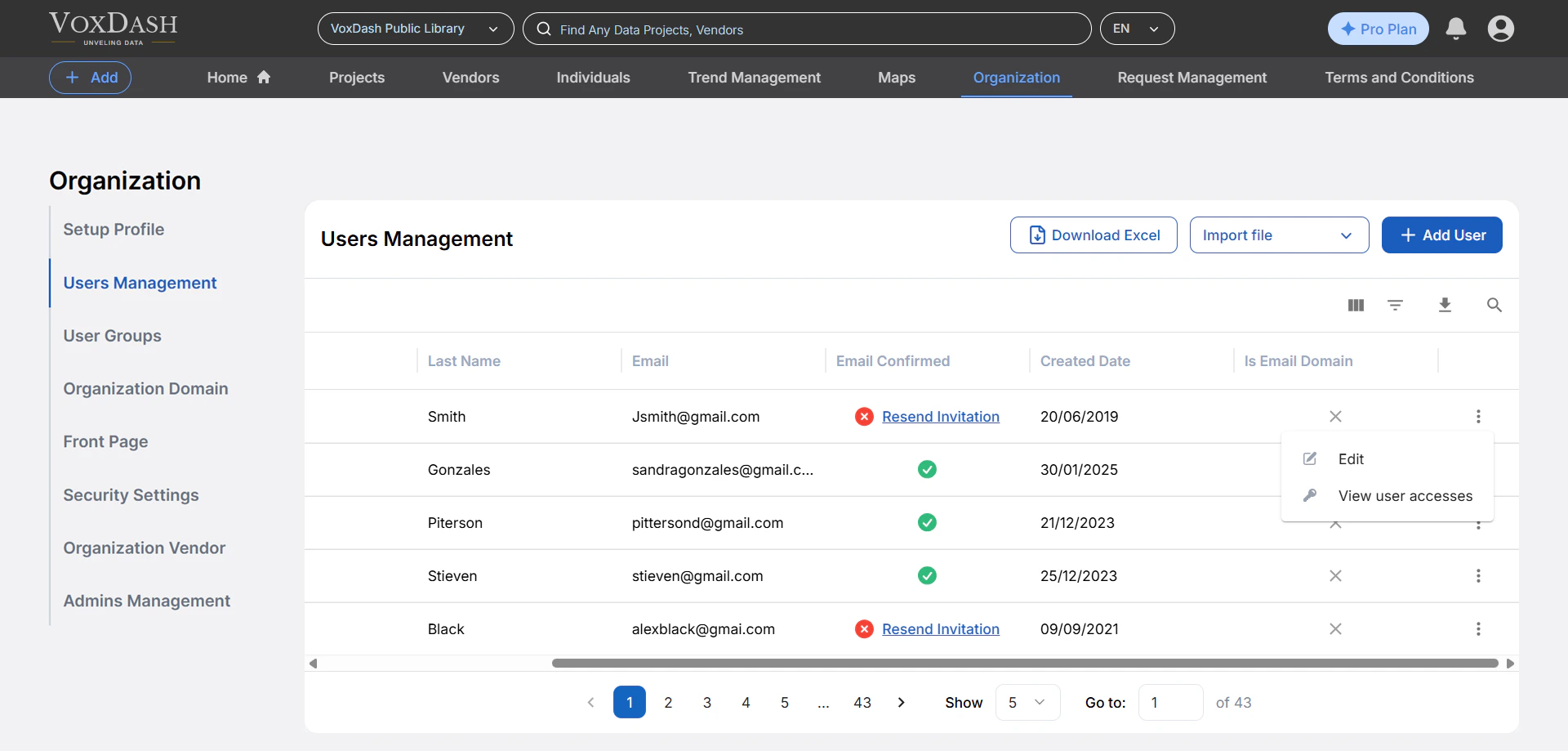Open the Show rows-per-page dropdown
1568x751 pixels.
coord(1027,702)
